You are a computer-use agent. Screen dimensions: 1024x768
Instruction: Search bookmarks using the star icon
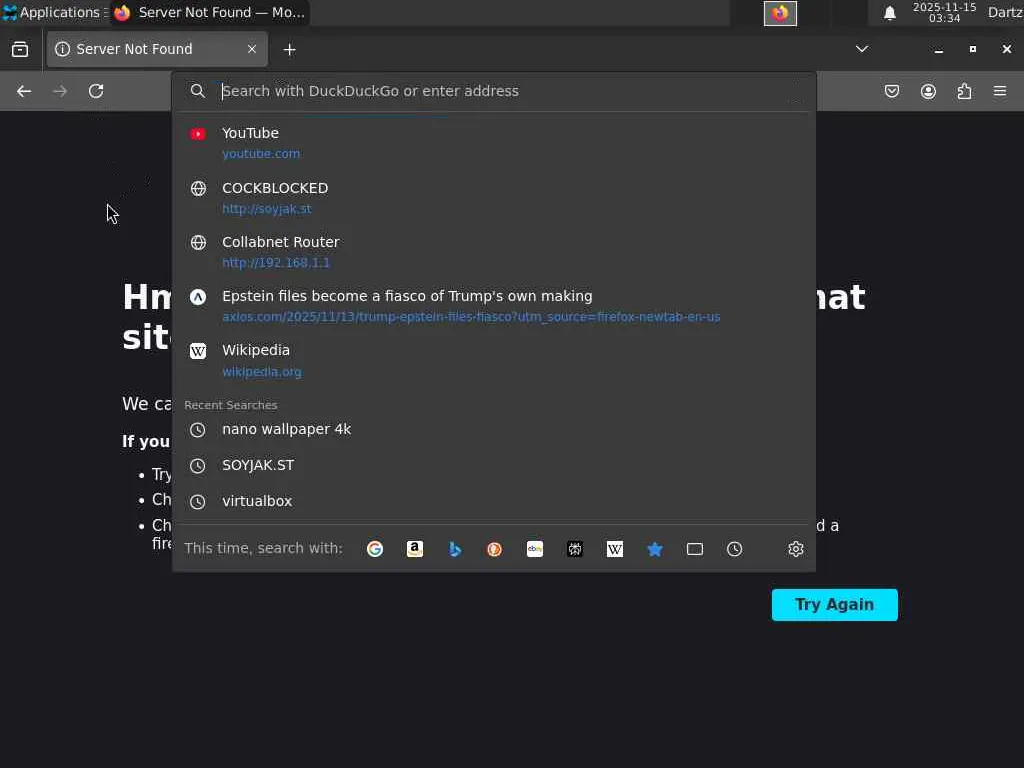click(655, 549)
